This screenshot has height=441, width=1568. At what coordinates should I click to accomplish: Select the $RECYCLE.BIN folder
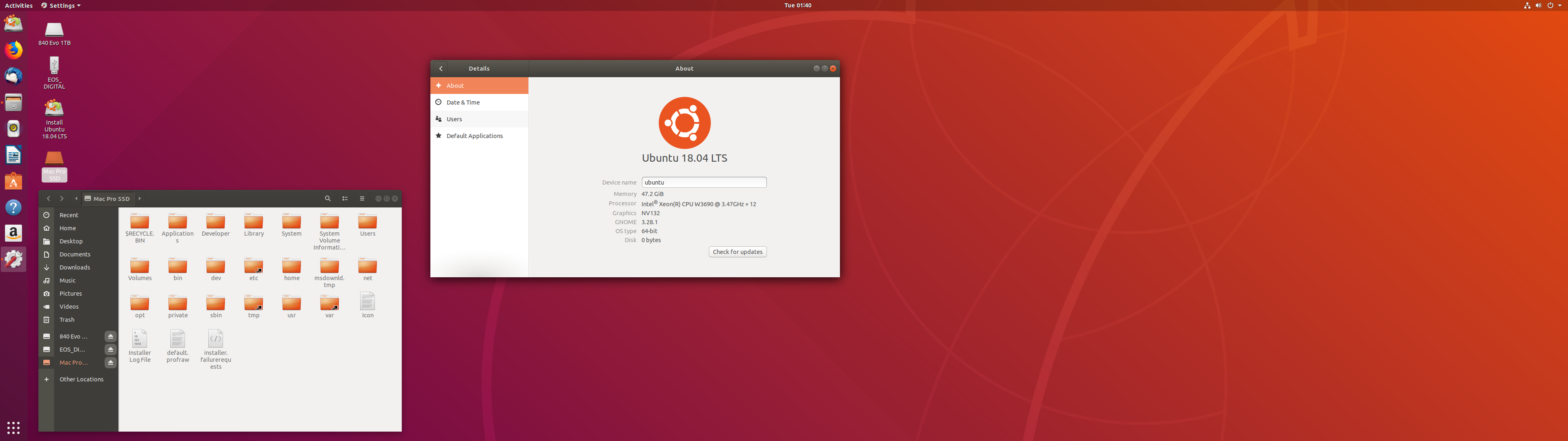(x=139, y=228)
